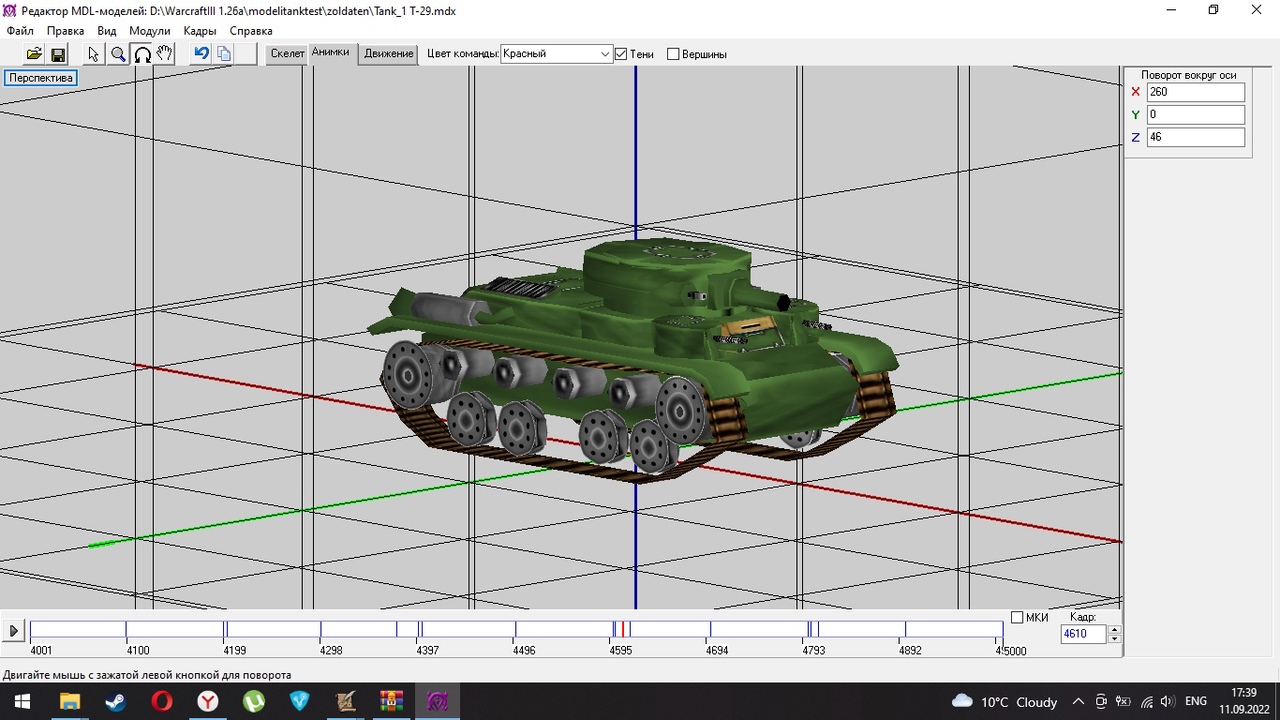Open File Explorer from the taskbar
Screen dimensions: 1280x720
(69, 701)
